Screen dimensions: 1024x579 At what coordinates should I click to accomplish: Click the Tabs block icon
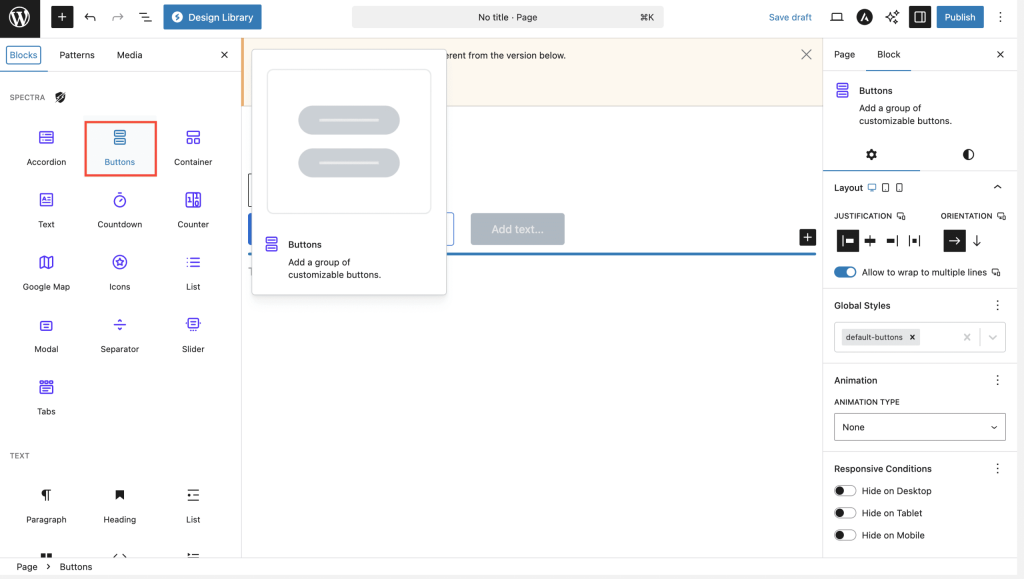46,388
